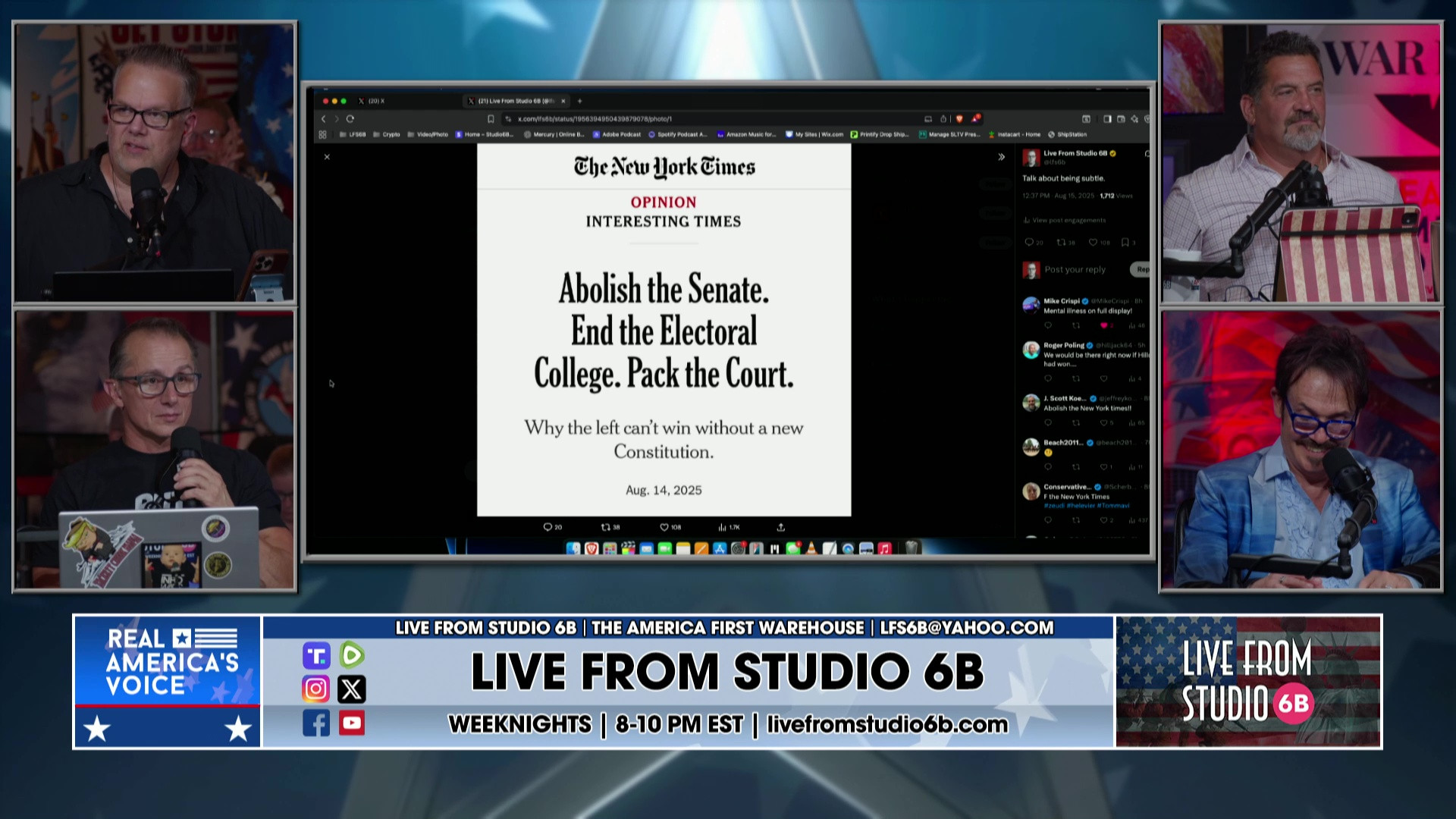The height and width of the screenshot is (819, 1456).
Task: Open the Mercury Online Banking bookmark
Action: 554,134
